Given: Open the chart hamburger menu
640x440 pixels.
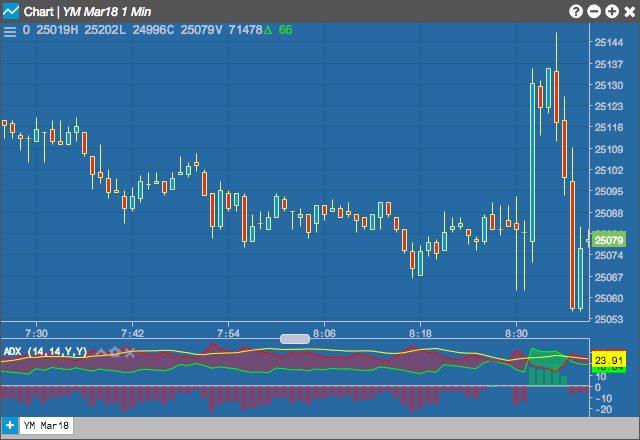Looking at the screenshot, I should (x=10, y=31).
